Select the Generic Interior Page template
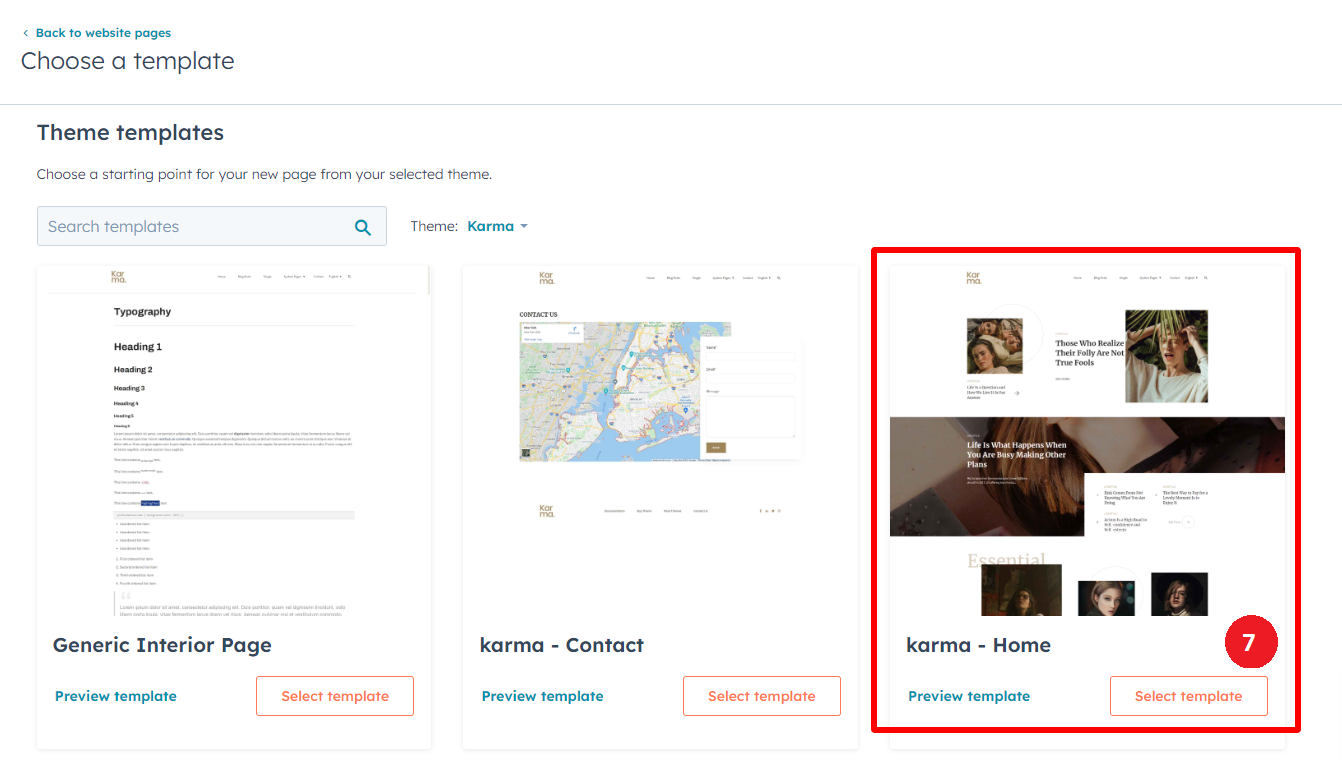This screenshot has width=1342, height=779. (335, 696)
